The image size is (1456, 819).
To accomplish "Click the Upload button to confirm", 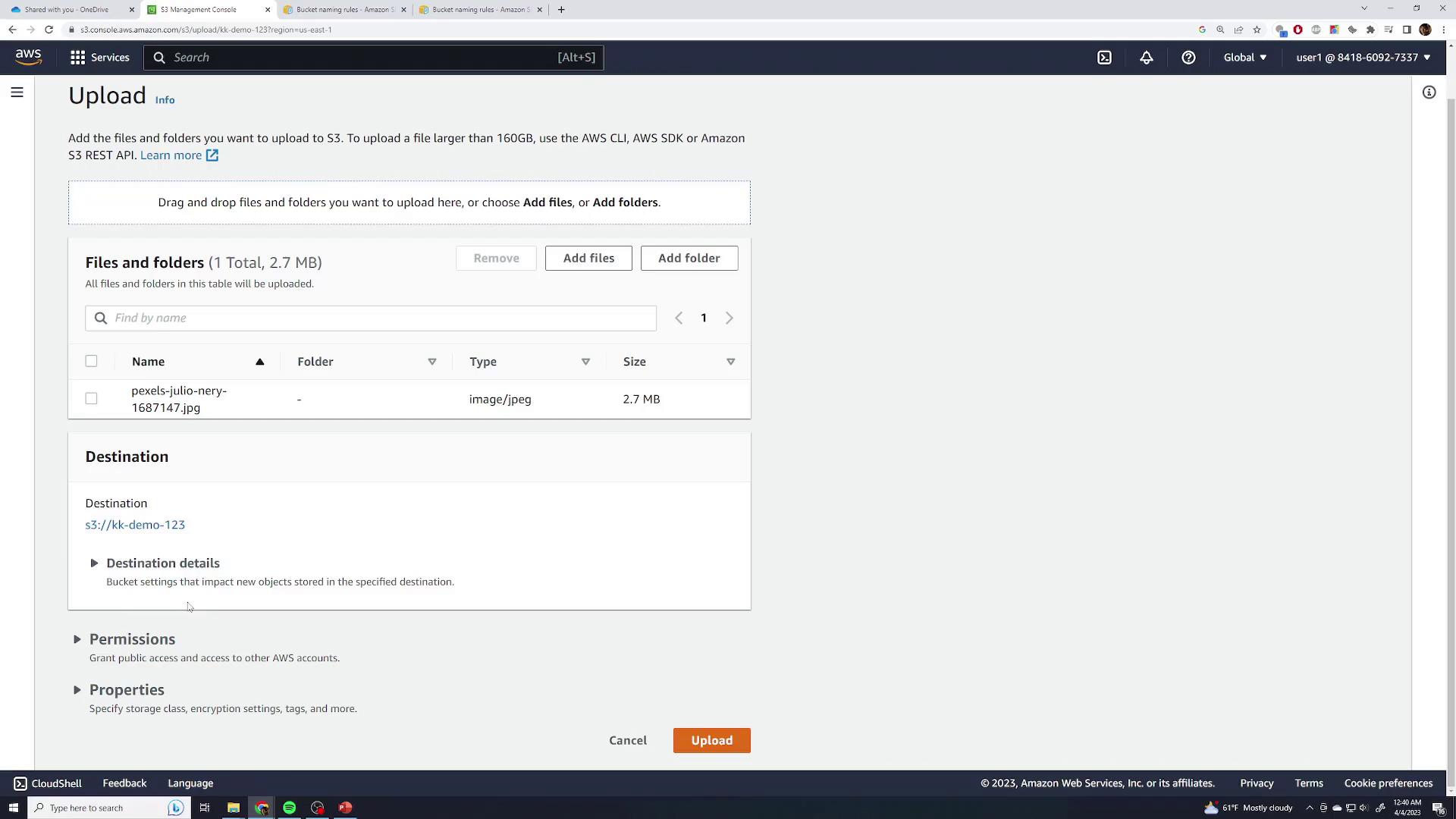I will click(712, 740).
